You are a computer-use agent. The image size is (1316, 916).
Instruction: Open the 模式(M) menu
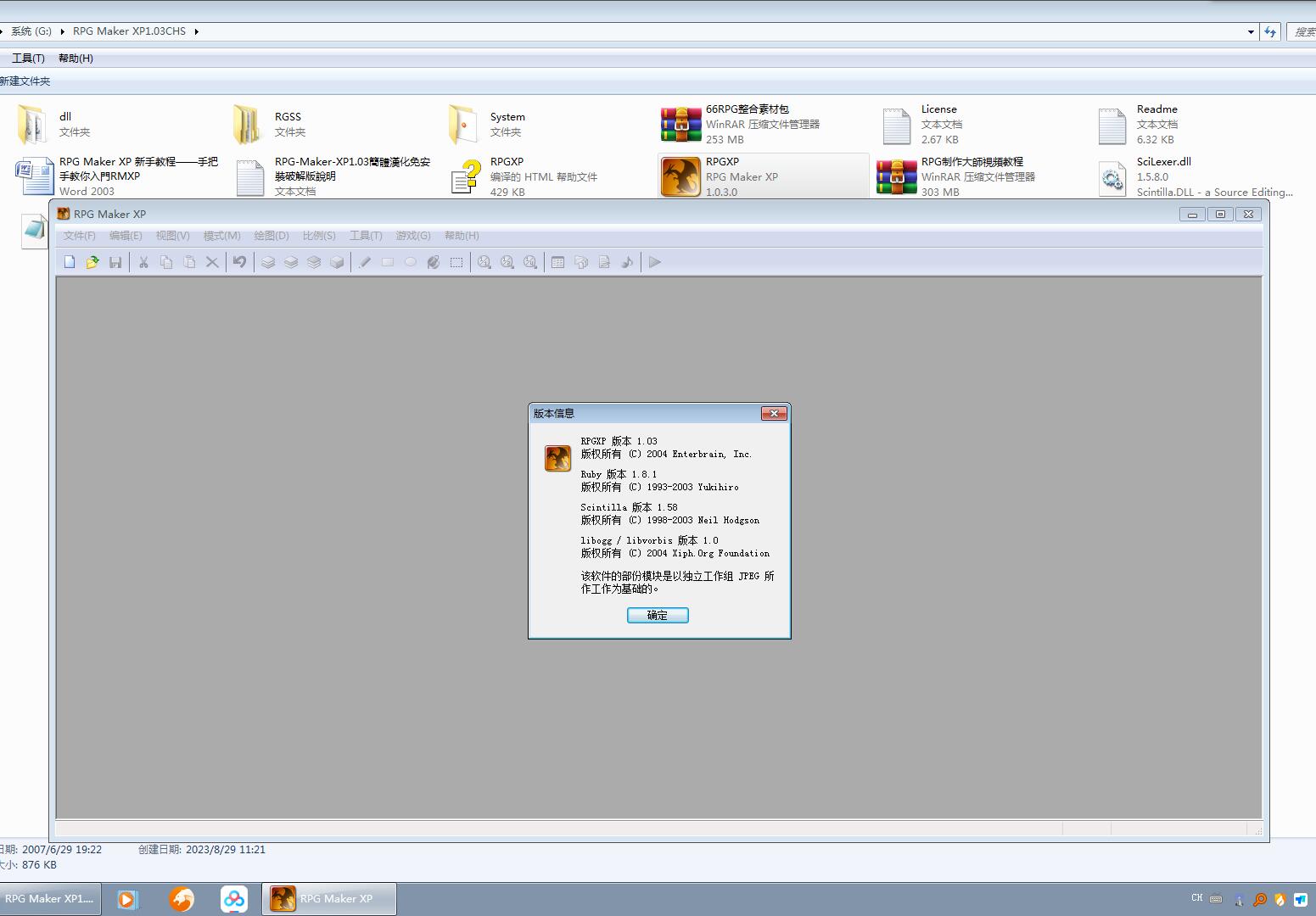tap(221, 236)
